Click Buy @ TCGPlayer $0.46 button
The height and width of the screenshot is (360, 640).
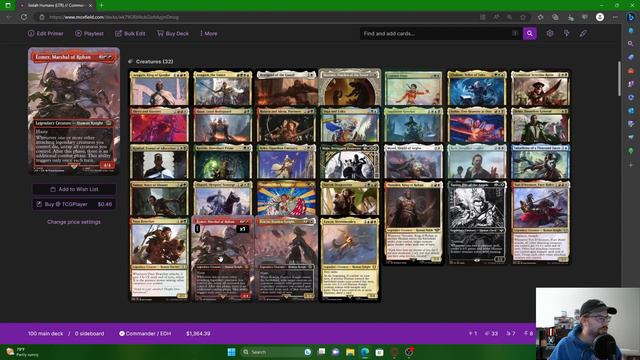(x=74, y=204)
